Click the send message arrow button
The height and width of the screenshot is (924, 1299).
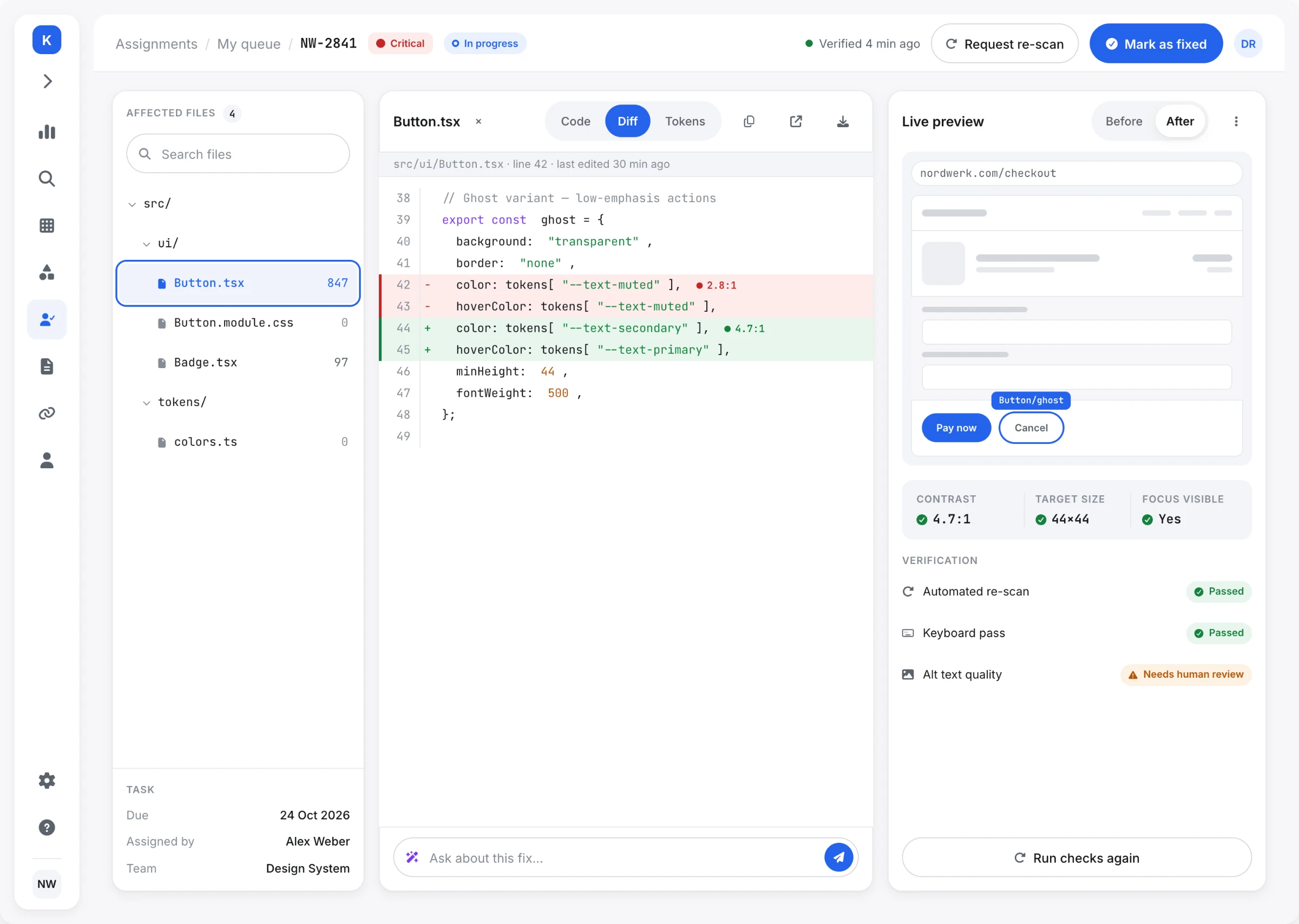(839, 857)
